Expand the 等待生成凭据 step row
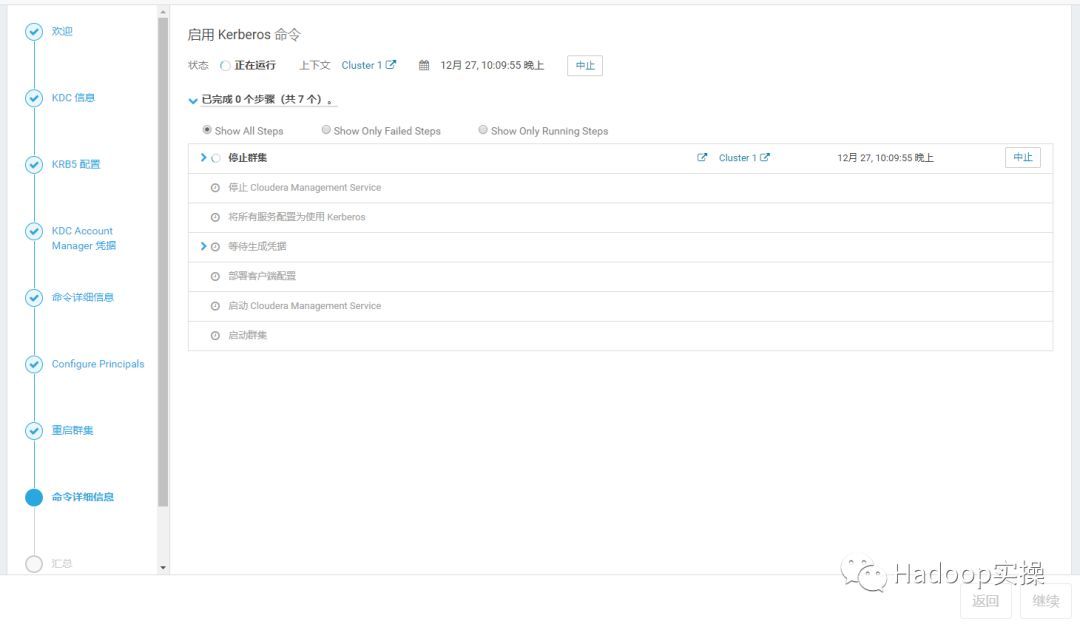The height and width of the screenshot is (624, 1080). (203, 246)
